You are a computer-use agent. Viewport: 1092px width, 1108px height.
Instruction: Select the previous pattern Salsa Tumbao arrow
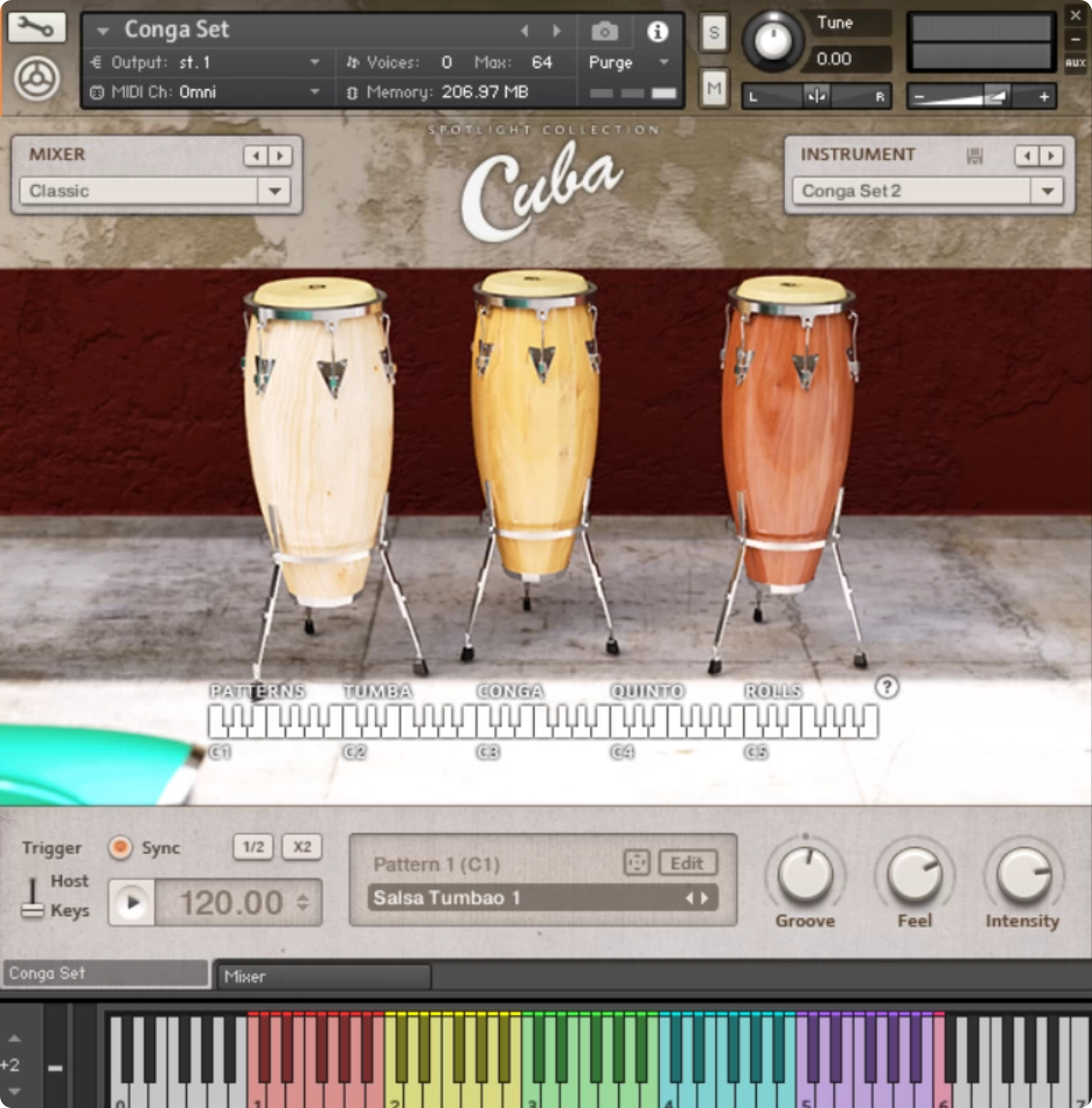689,899
